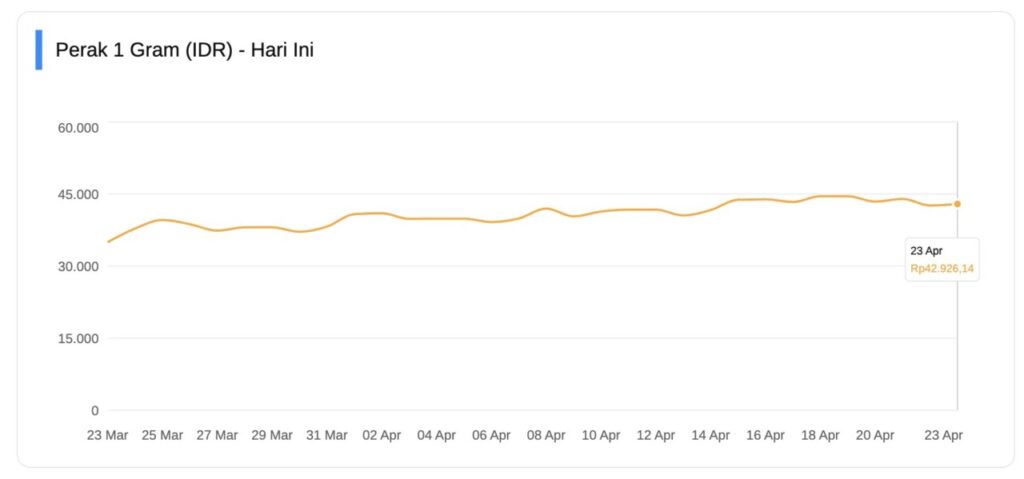Click the 20 Apr date label
The image size is (1024, 479).
876,436
